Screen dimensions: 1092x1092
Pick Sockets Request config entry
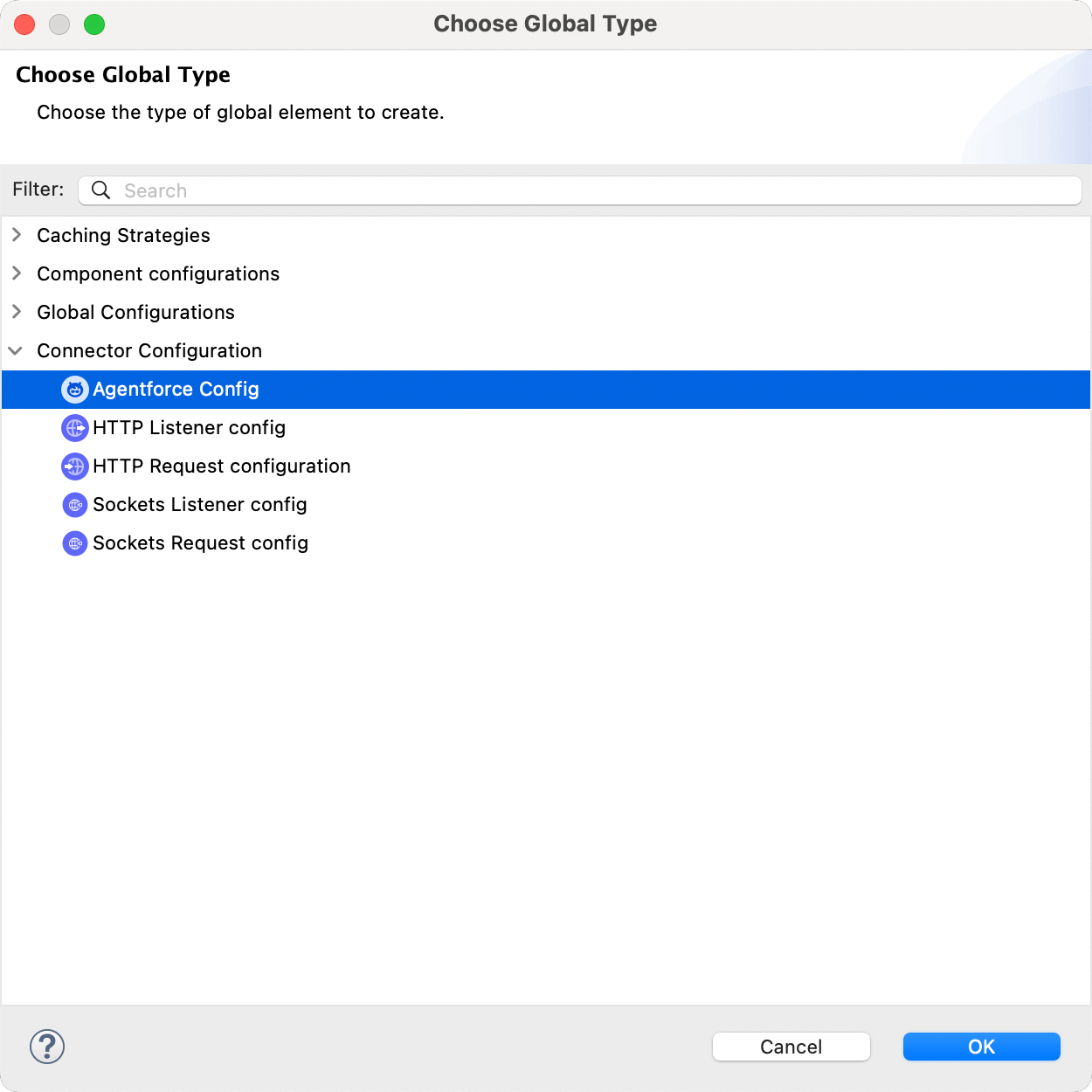(546, 543)
